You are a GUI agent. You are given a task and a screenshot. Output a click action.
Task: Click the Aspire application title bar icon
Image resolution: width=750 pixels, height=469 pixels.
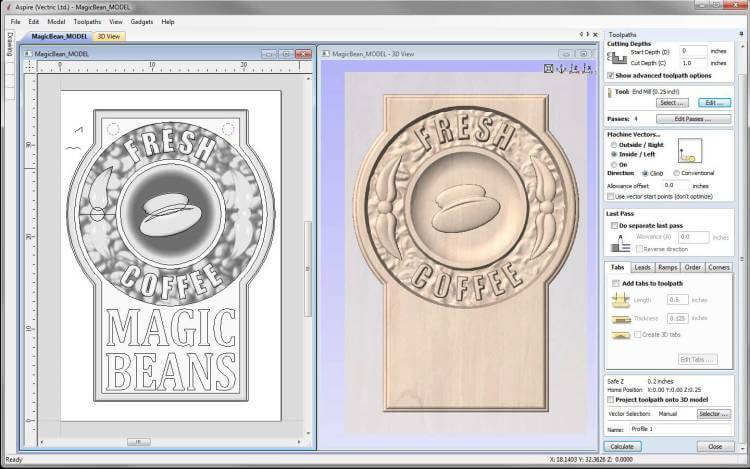pyautogui.click(x=7, y=7)
